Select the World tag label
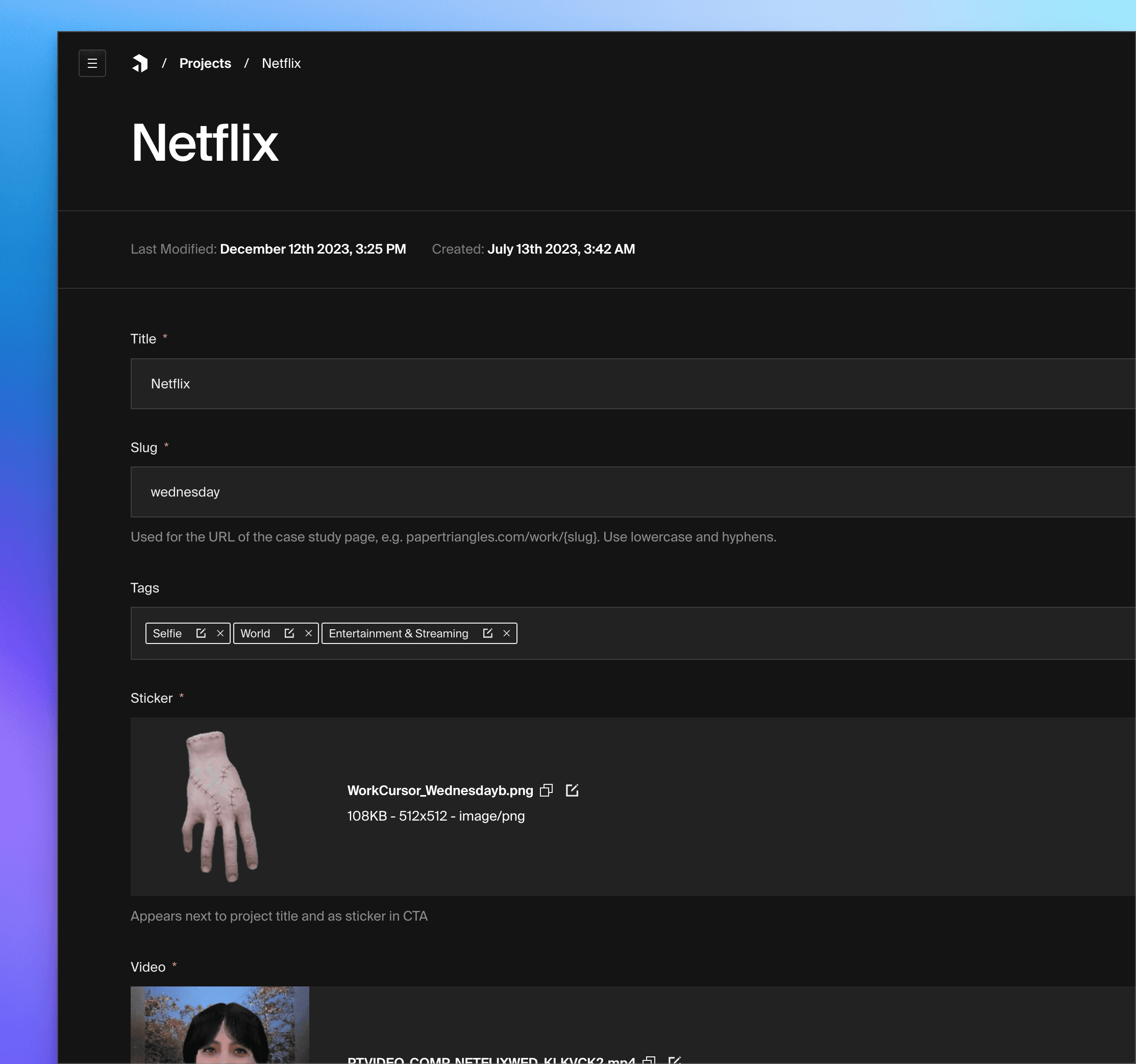 (256, 633)
